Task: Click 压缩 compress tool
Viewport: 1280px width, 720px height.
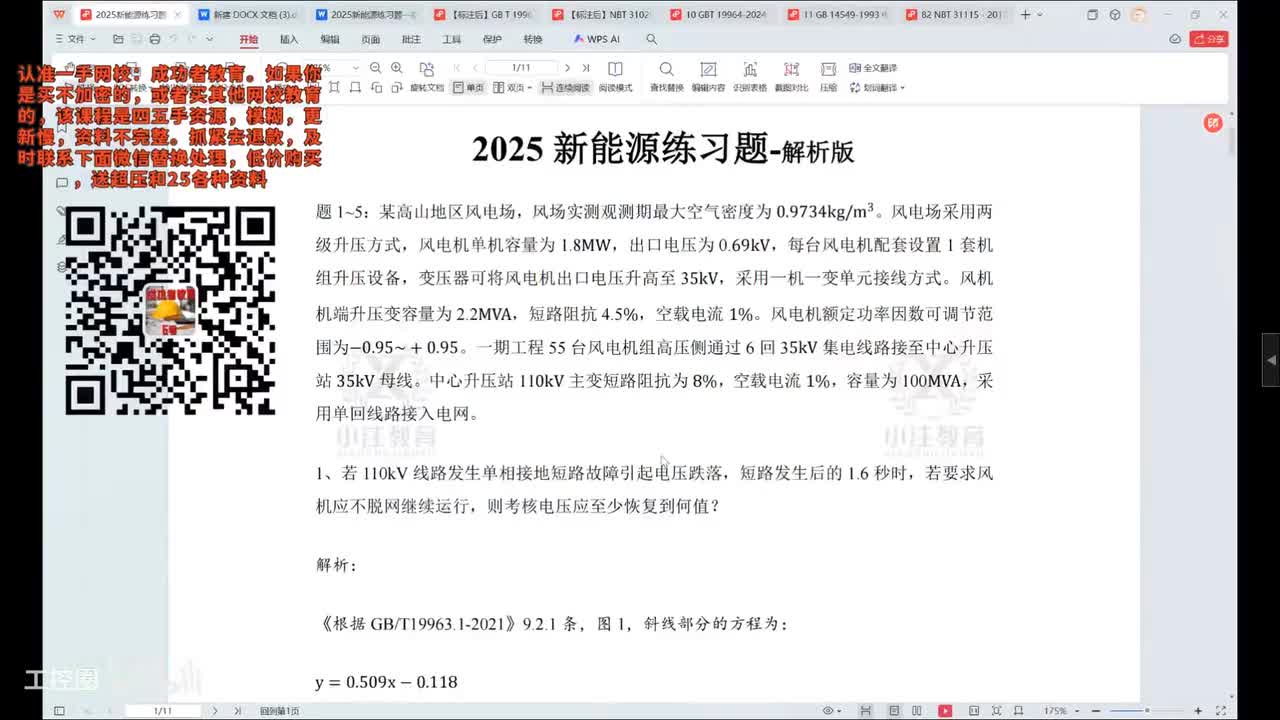Action: 828,76
